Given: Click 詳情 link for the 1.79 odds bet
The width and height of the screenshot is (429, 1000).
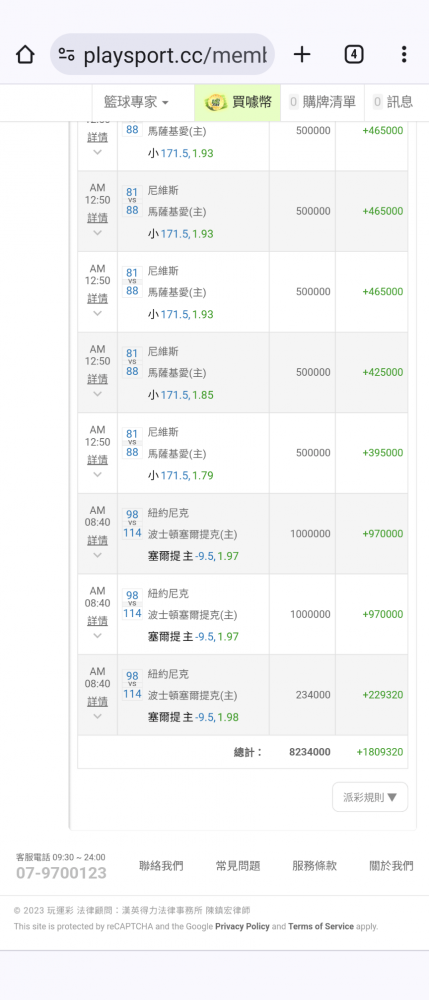Looking at the screenshot, I should pos(98,459).
